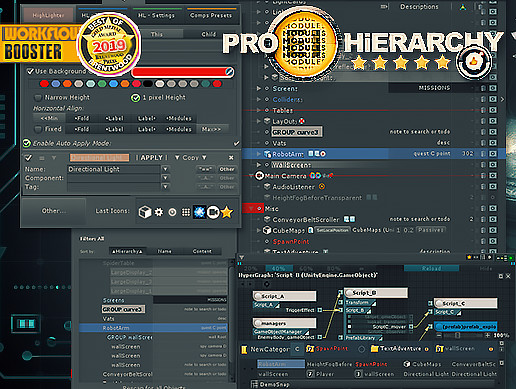This screenshot has height=389, width=516.
Task: Click Other button next to Name field
Action: point(227,169)
